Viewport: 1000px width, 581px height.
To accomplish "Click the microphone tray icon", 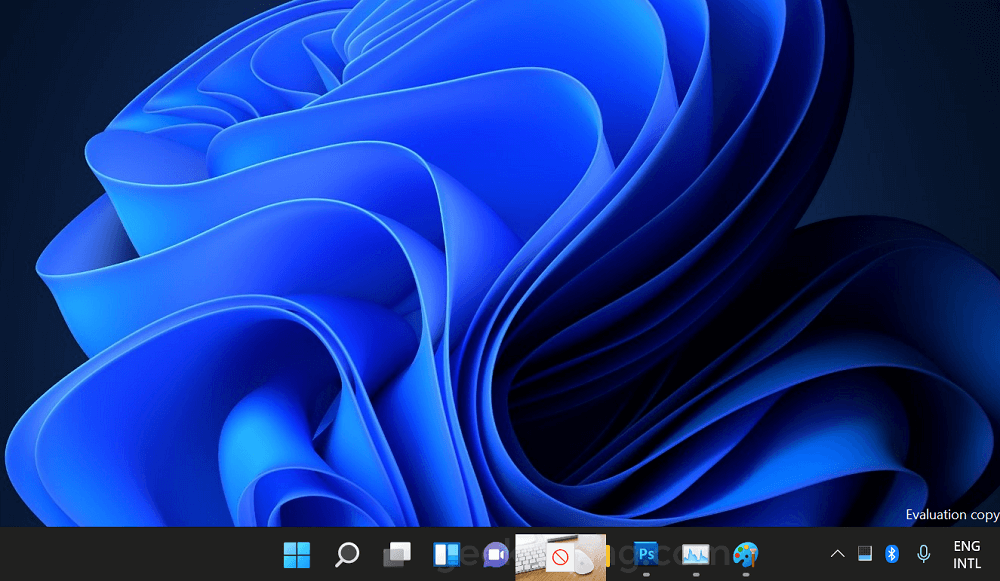I will coord(923,554).
